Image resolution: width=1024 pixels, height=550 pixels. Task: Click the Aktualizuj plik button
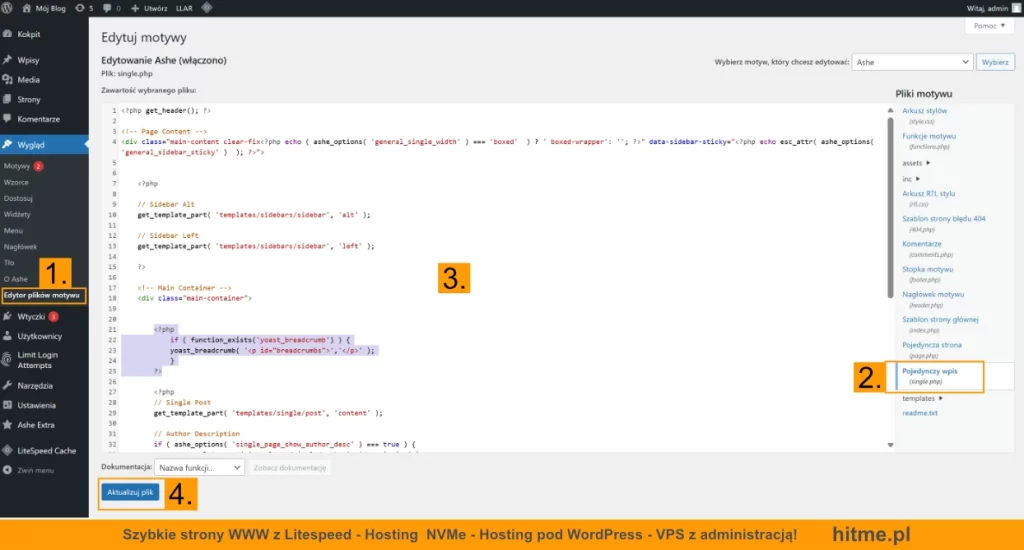(x=130, y=492)
